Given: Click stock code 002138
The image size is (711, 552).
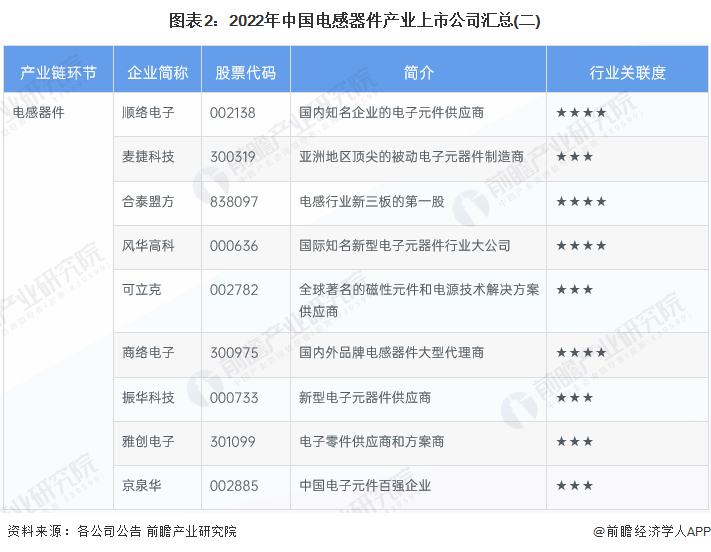Looking at the screenshot, I should [234, 113].
